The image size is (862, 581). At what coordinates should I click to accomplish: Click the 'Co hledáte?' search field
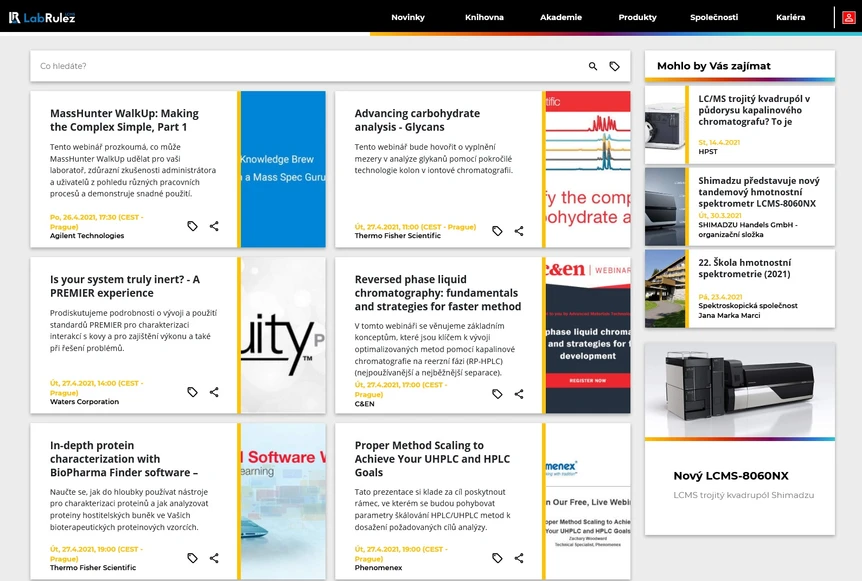308,66
